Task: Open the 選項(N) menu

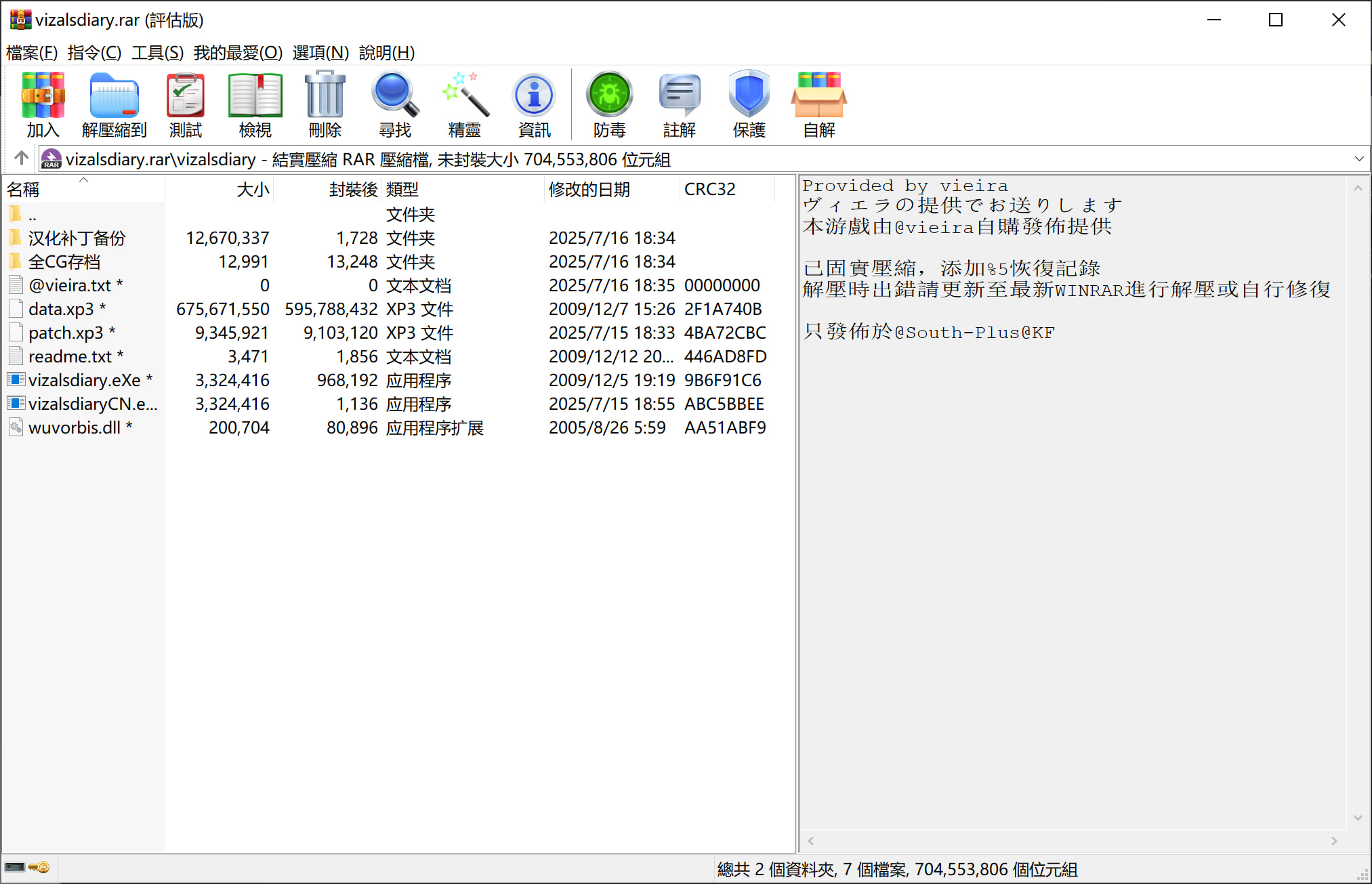Action: coord(320,53)
